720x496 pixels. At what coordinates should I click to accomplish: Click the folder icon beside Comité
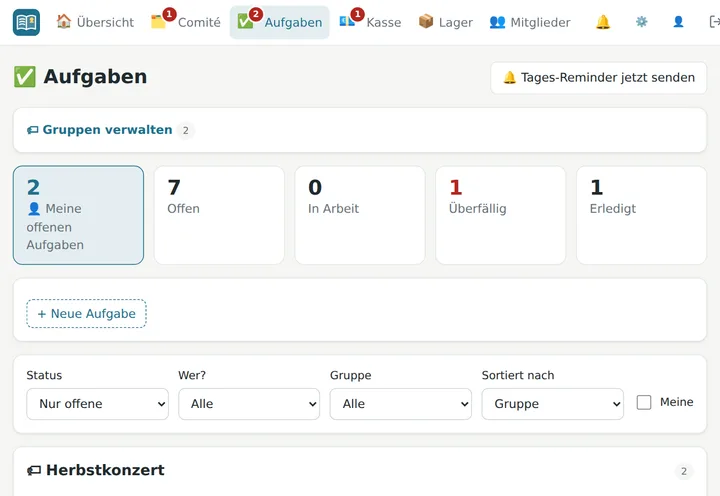click(158, 22)
